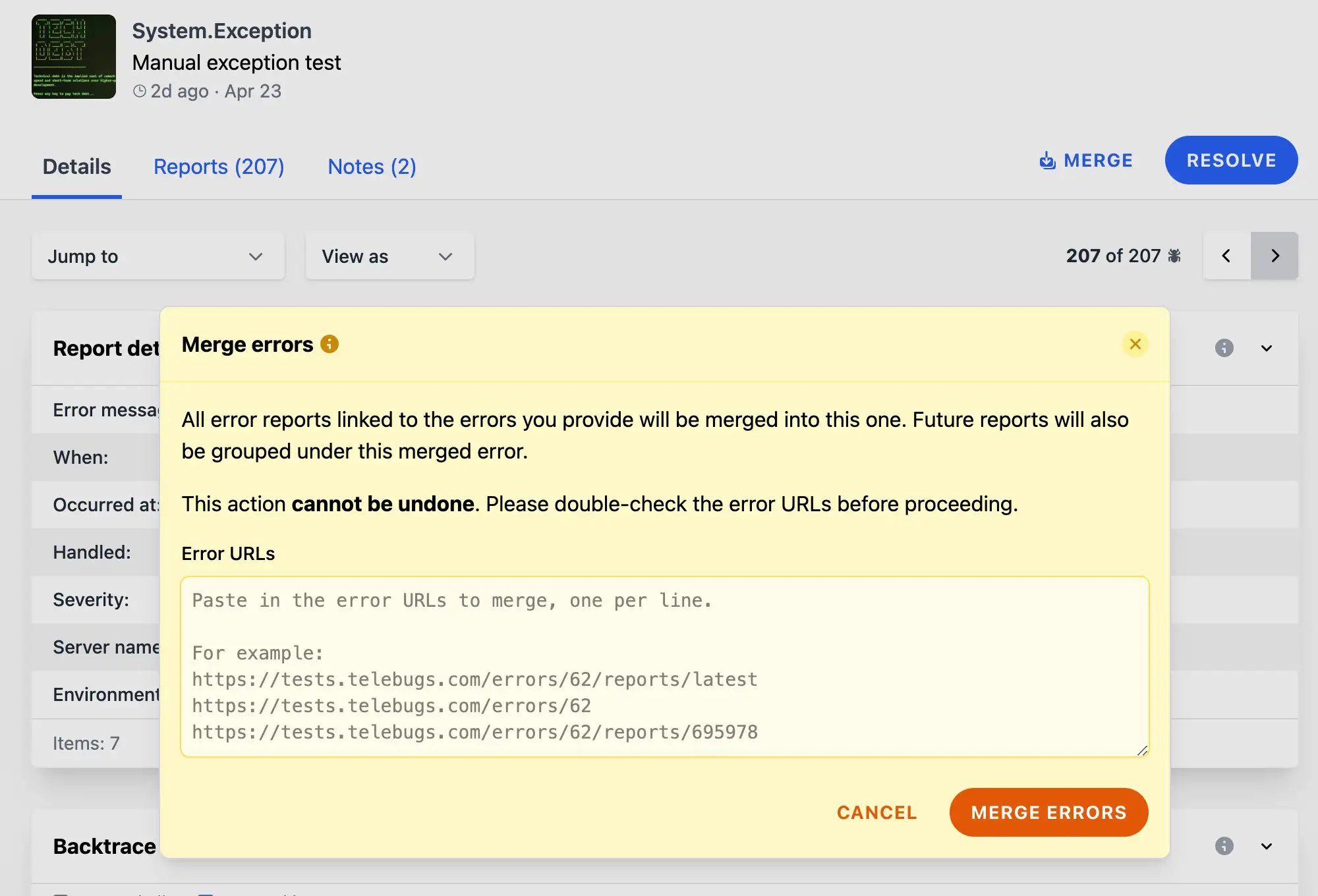Collapse the Backtrace panel chevron
The height and width of the screenshot is (896, 1318).
pos(1267,846)
